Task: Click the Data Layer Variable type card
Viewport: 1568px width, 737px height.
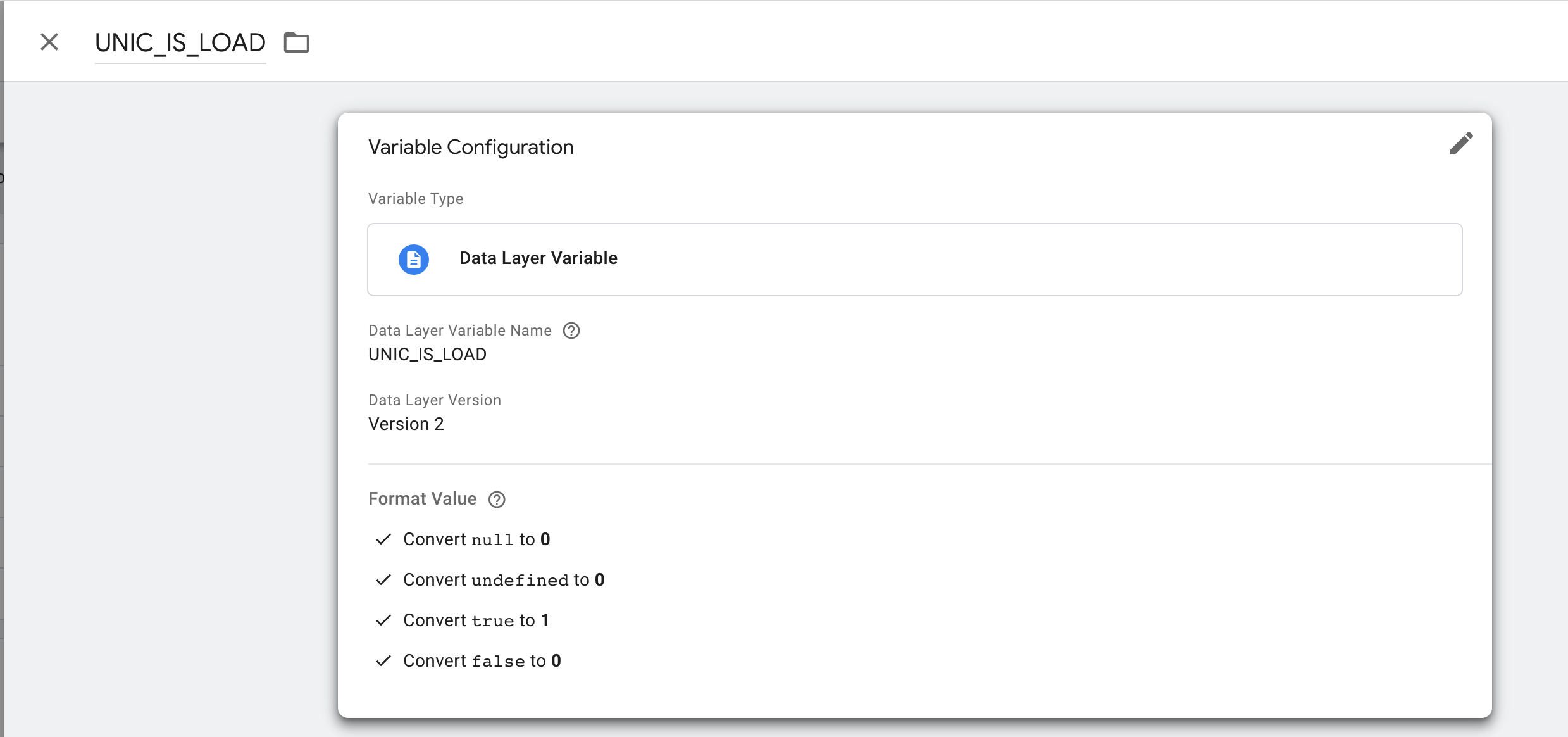Action: 914,259
